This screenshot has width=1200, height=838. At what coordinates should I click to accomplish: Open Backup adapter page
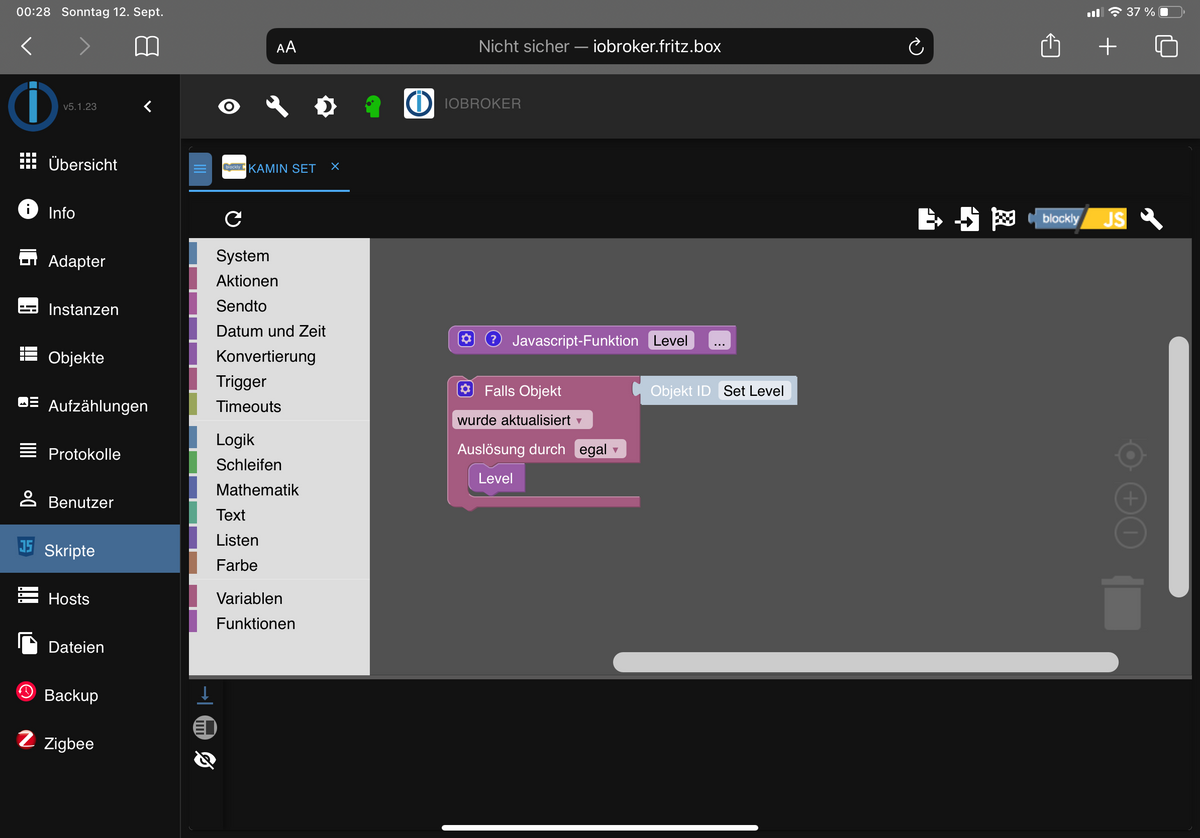pyautogui.click(x=90, y=695)
